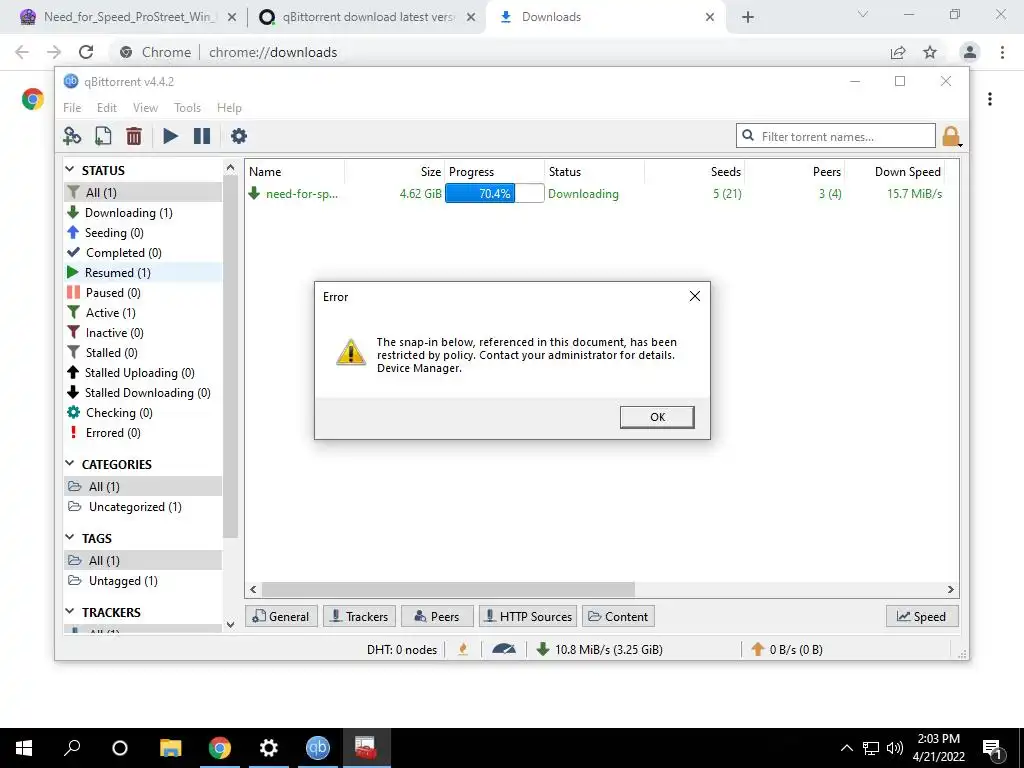The width and height of the screenshot is (1024, 768).
Task: Collapse the TAGS section
Action: (70, 537)
